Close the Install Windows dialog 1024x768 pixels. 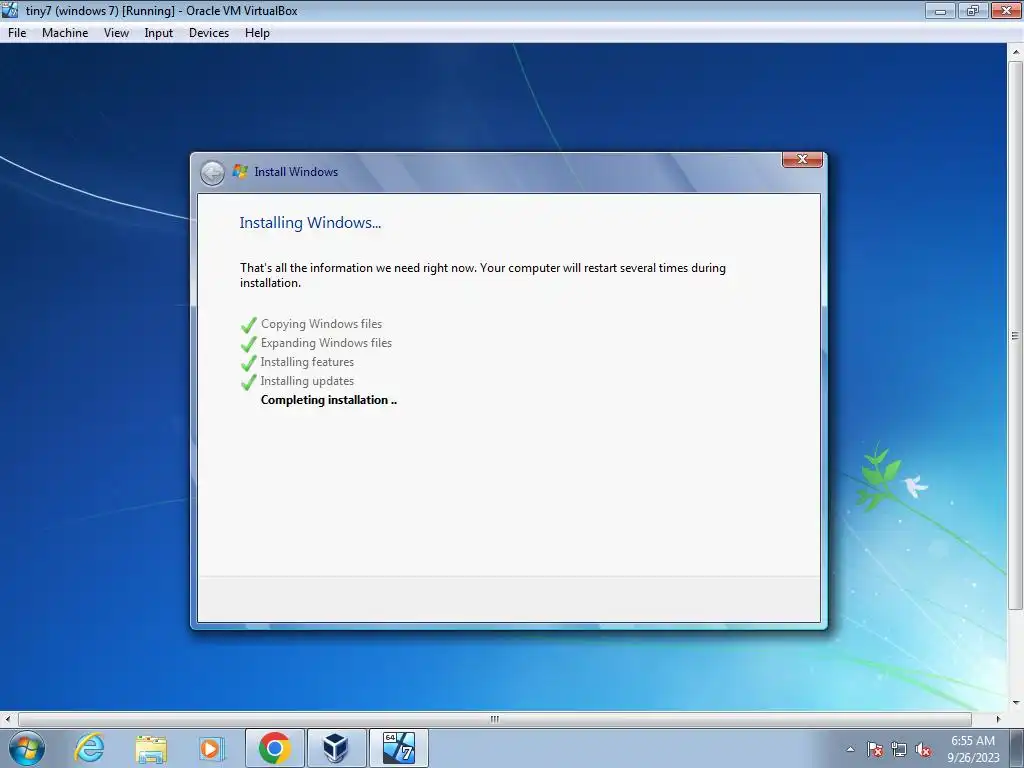click(802, 159)
